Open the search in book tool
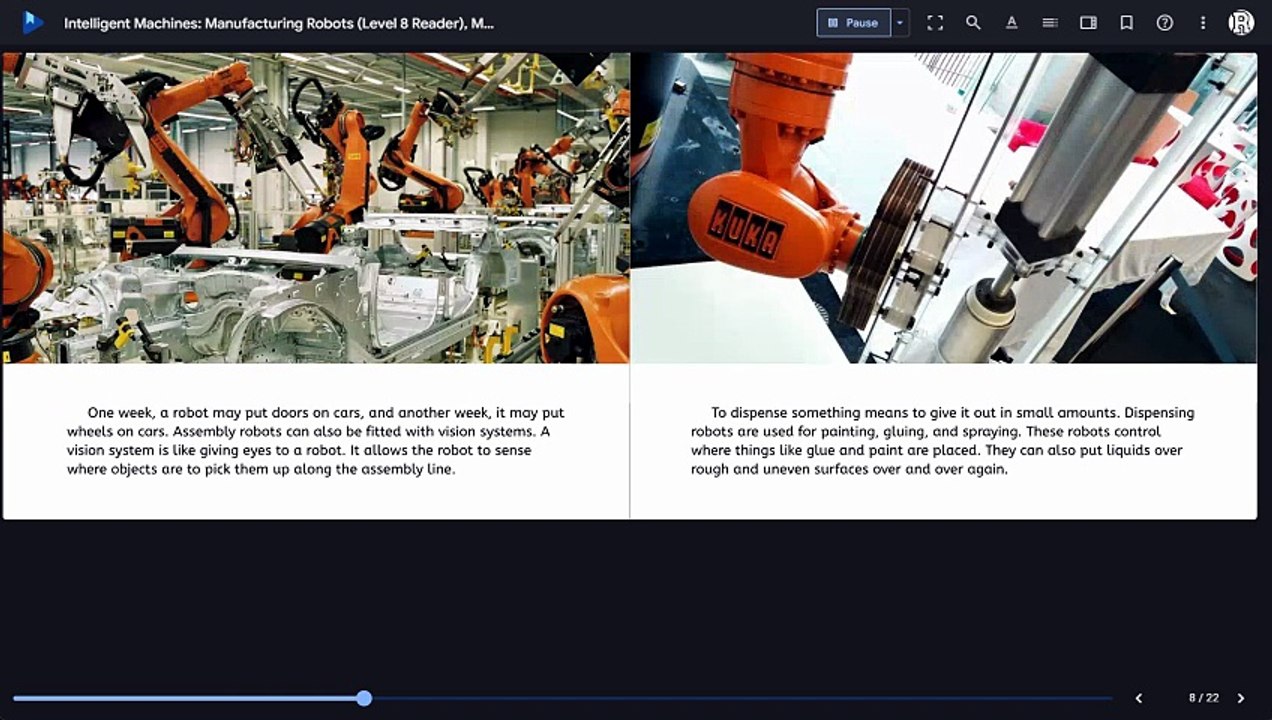1272x720 pixels. click(973, 22)
